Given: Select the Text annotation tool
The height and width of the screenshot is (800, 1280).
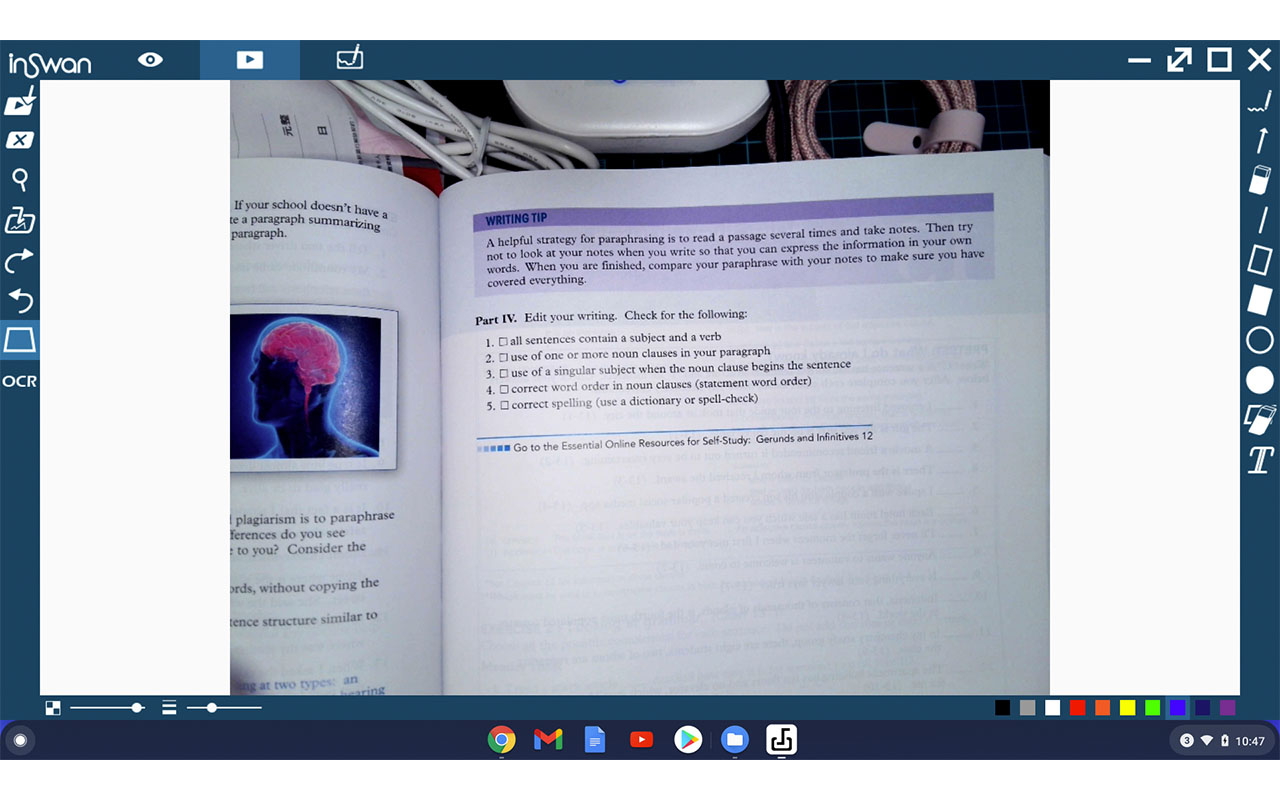Looking at the screenshot, I should click(1258, 460).
